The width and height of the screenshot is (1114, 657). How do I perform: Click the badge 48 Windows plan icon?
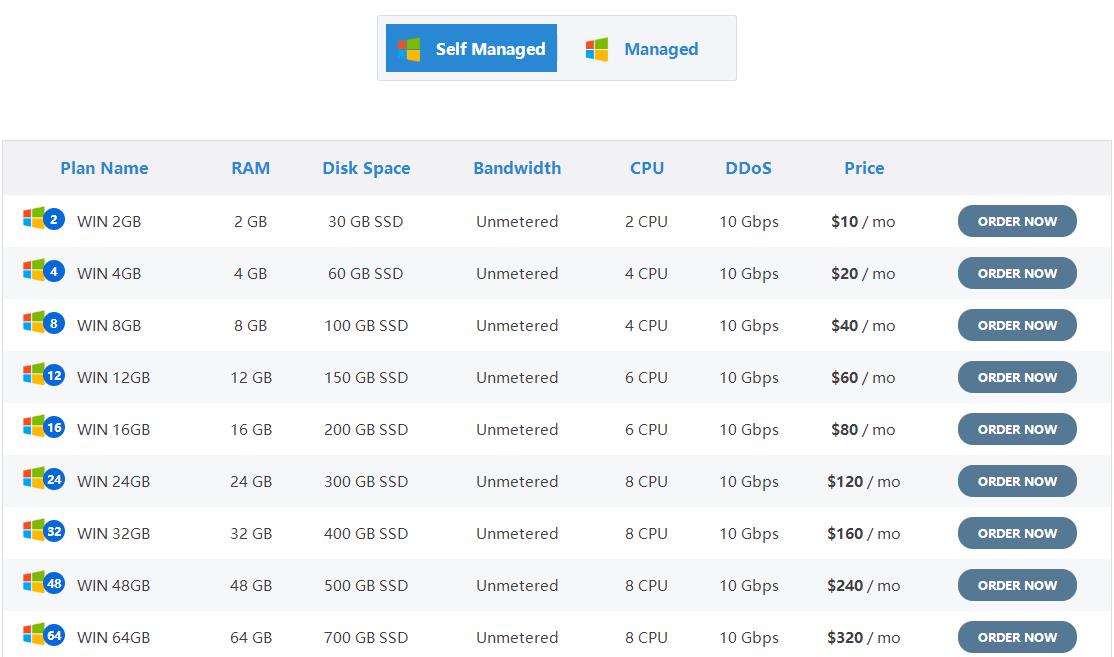click(41, 585)
